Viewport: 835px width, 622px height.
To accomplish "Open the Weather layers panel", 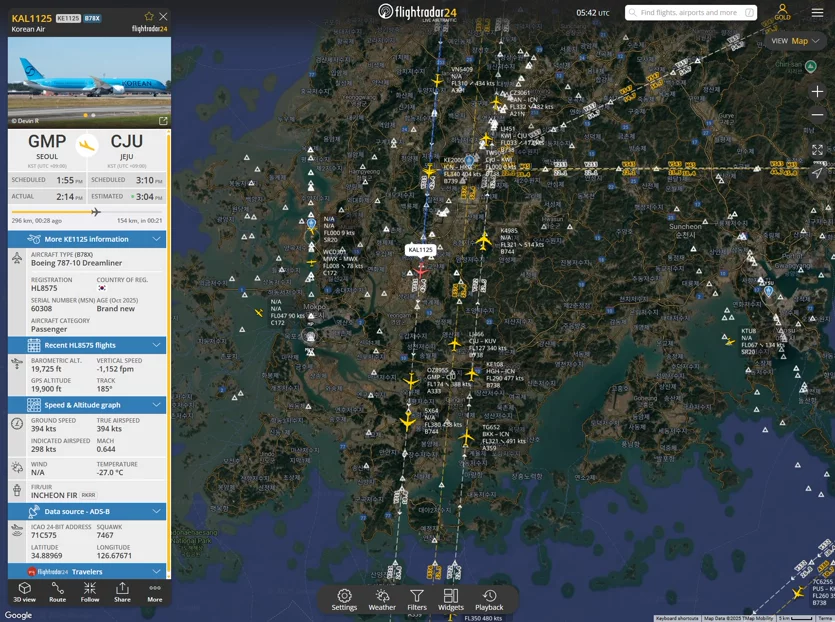I will [x=382, y=600].
